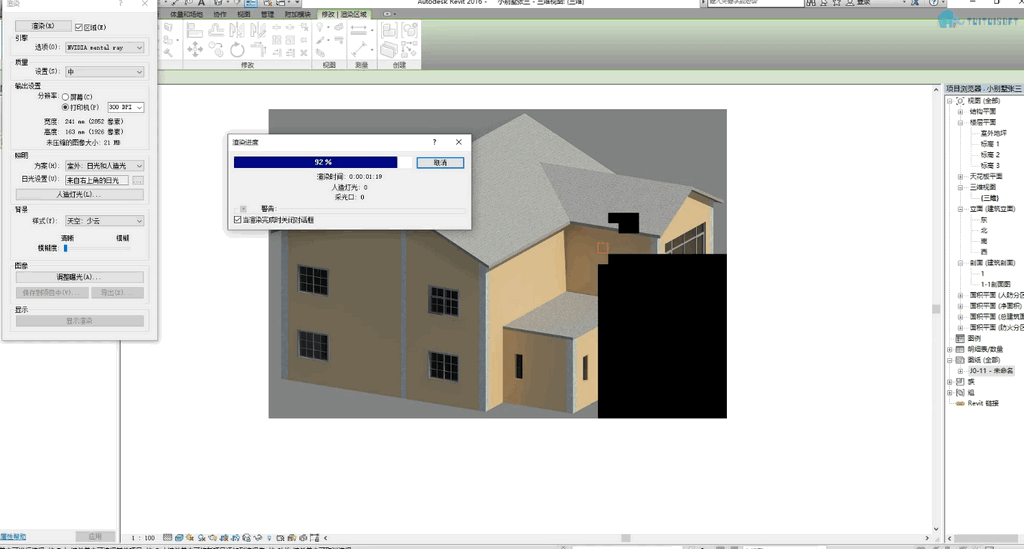1024x549 pixels.
Task: Open the sky background style dropdown
Action: [104, 221]
